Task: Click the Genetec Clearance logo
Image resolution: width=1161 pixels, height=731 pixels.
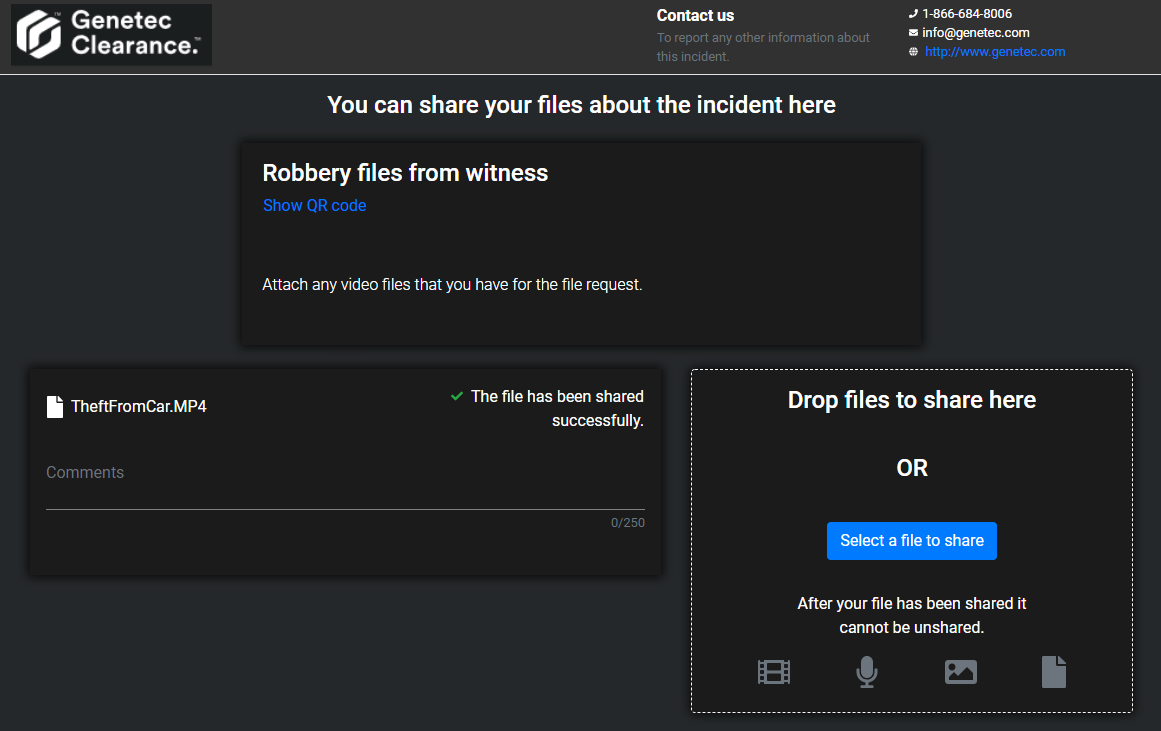Action: (x=112, y=35)
